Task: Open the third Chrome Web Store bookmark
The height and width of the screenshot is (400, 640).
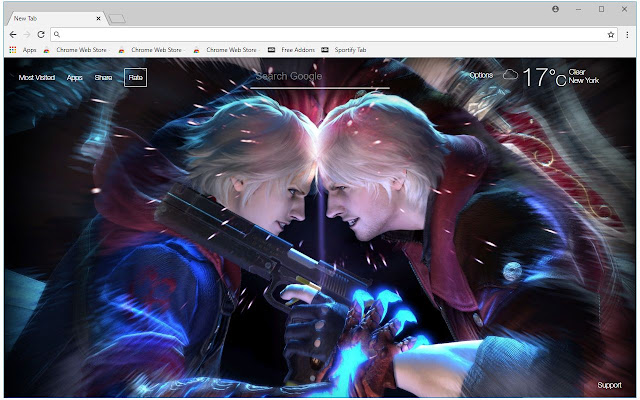Action: 225,50
